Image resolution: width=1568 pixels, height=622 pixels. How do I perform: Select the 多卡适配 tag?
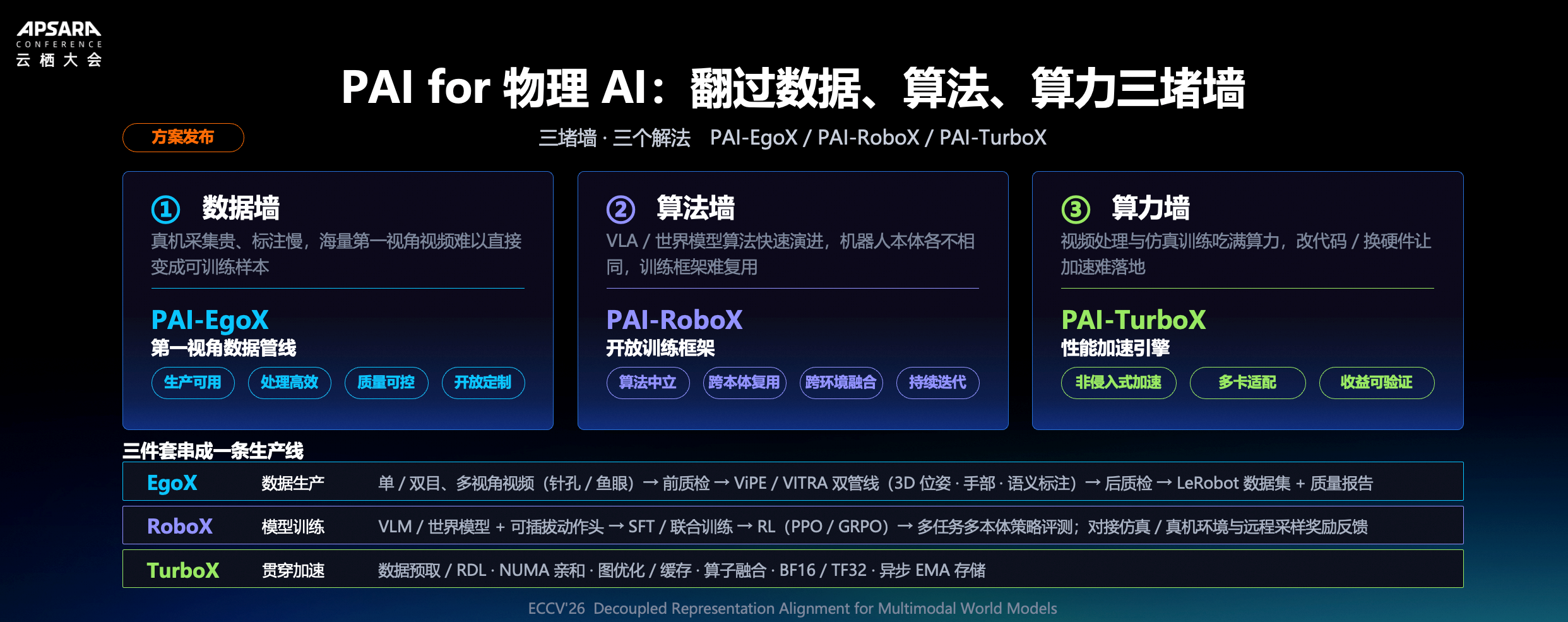(x=1247, y=383)
